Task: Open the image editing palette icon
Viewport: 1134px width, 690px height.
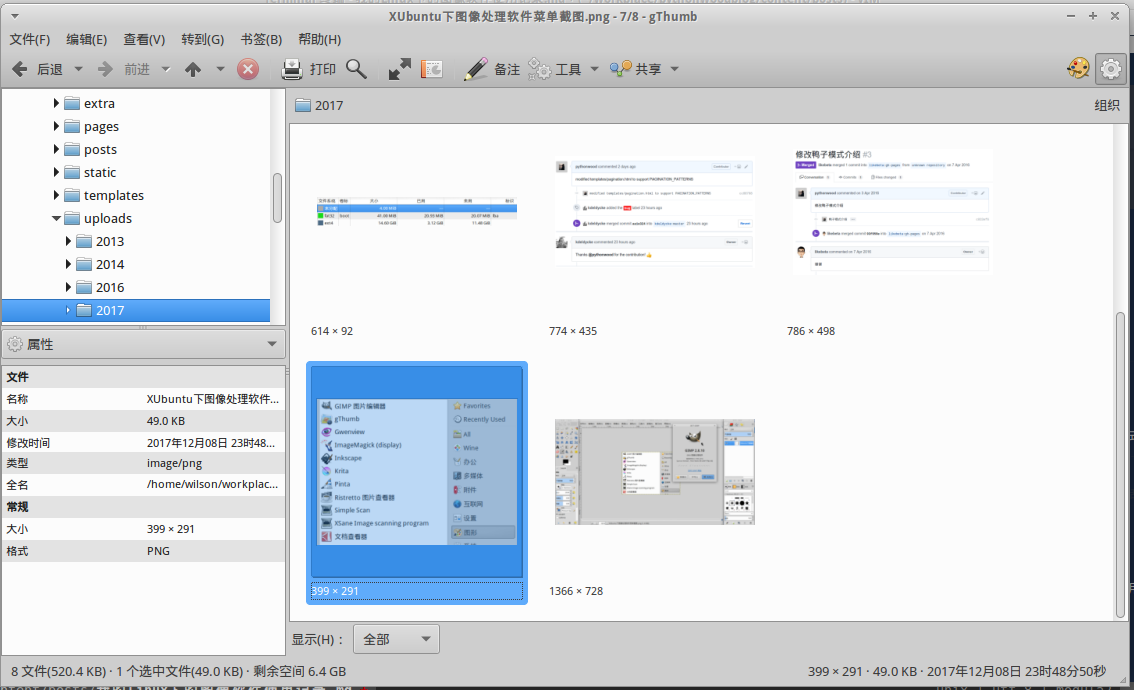Action: (1078, 69)
